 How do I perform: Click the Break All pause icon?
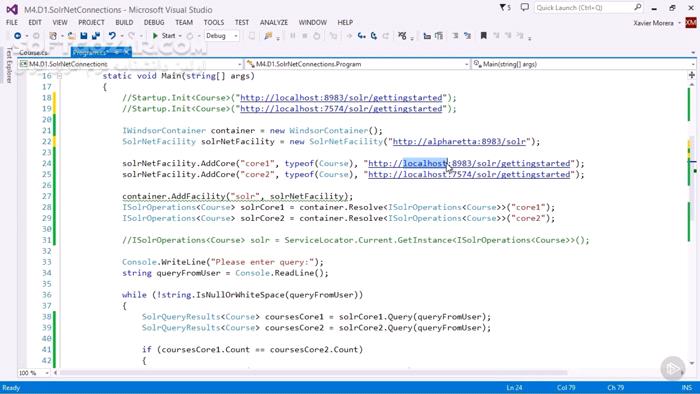click(292, 36)
